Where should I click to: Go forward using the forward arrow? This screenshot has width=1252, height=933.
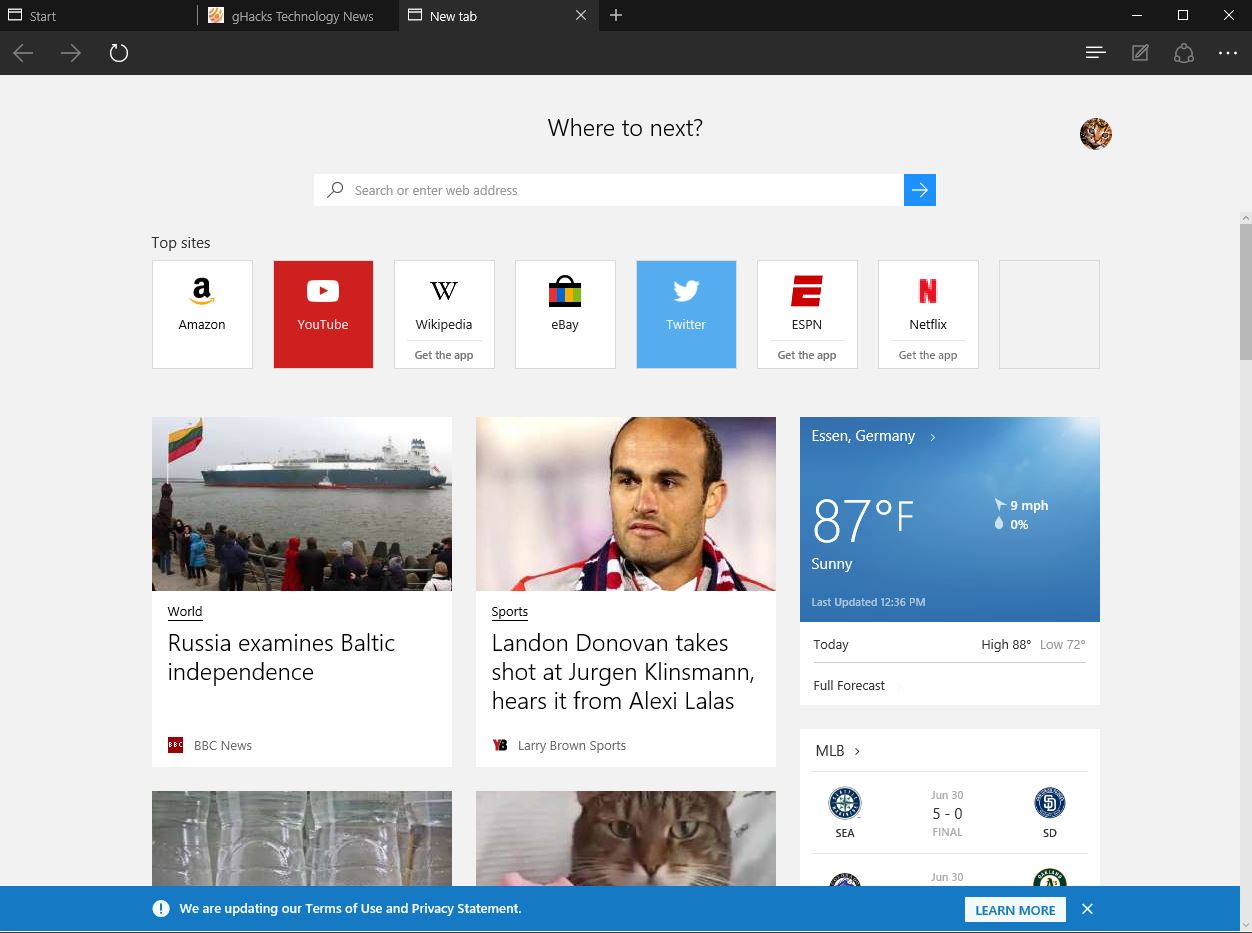coord(70,53)
